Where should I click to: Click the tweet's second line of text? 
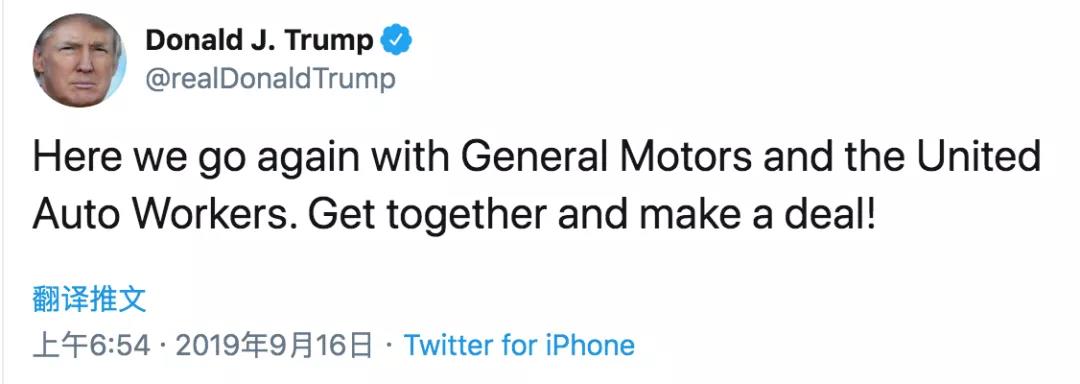pyautogui.click(x=455, y=216)
